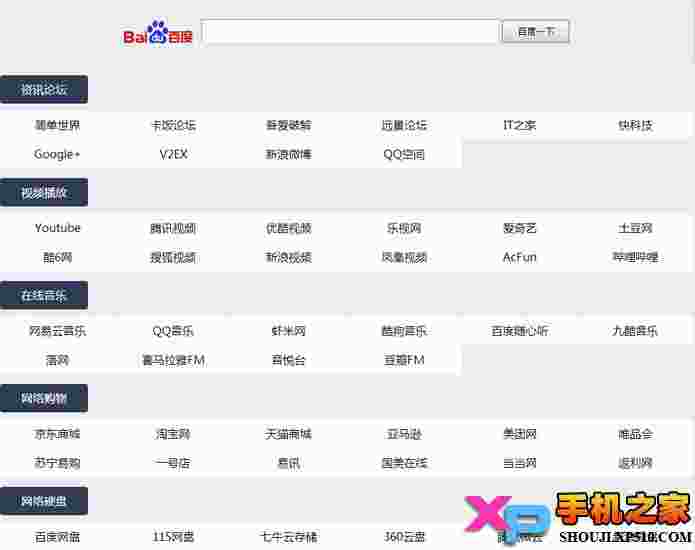Go to the 淘宝网 link

[x=173, y=434]
